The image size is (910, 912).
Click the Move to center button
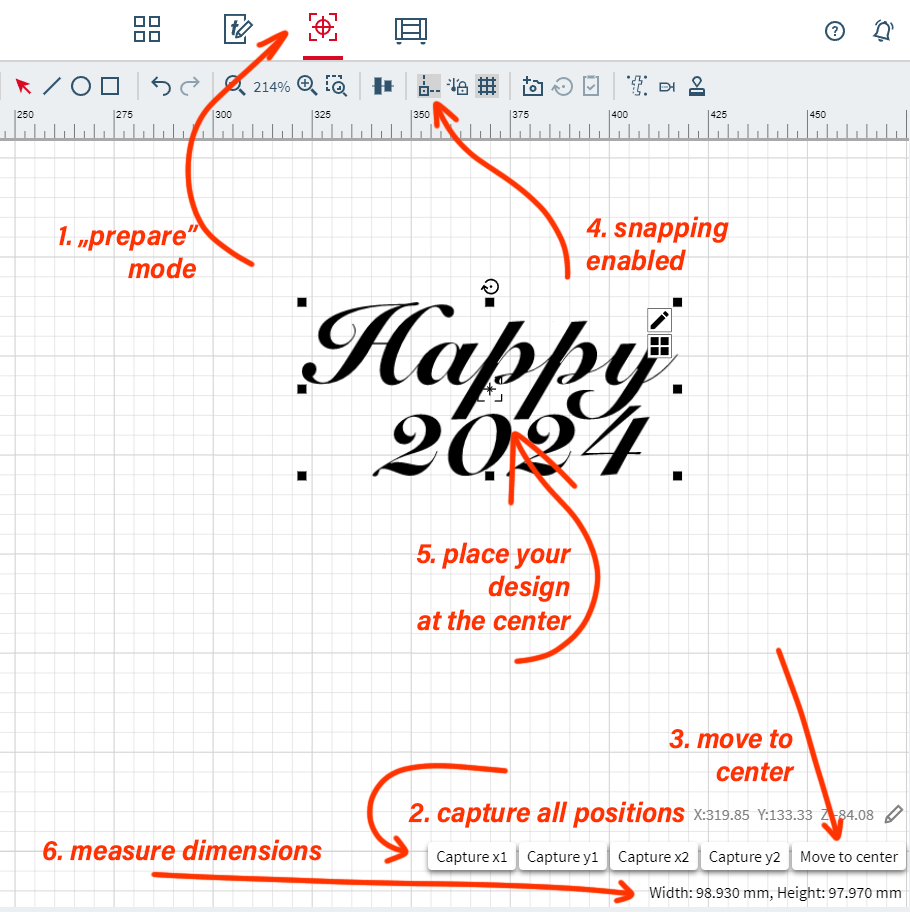[x=849, y=857]
